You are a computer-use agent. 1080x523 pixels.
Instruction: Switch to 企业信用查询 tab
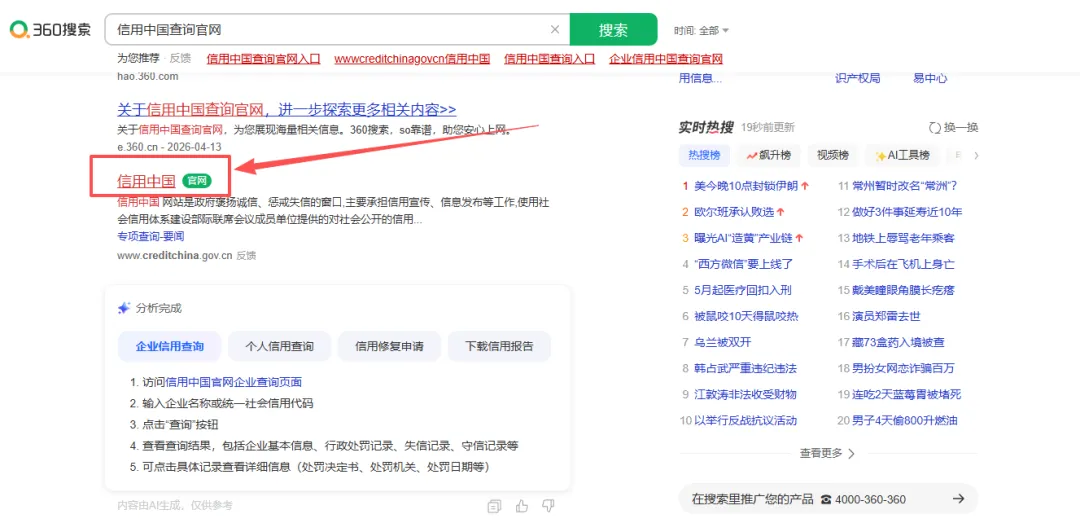[170, 347]
